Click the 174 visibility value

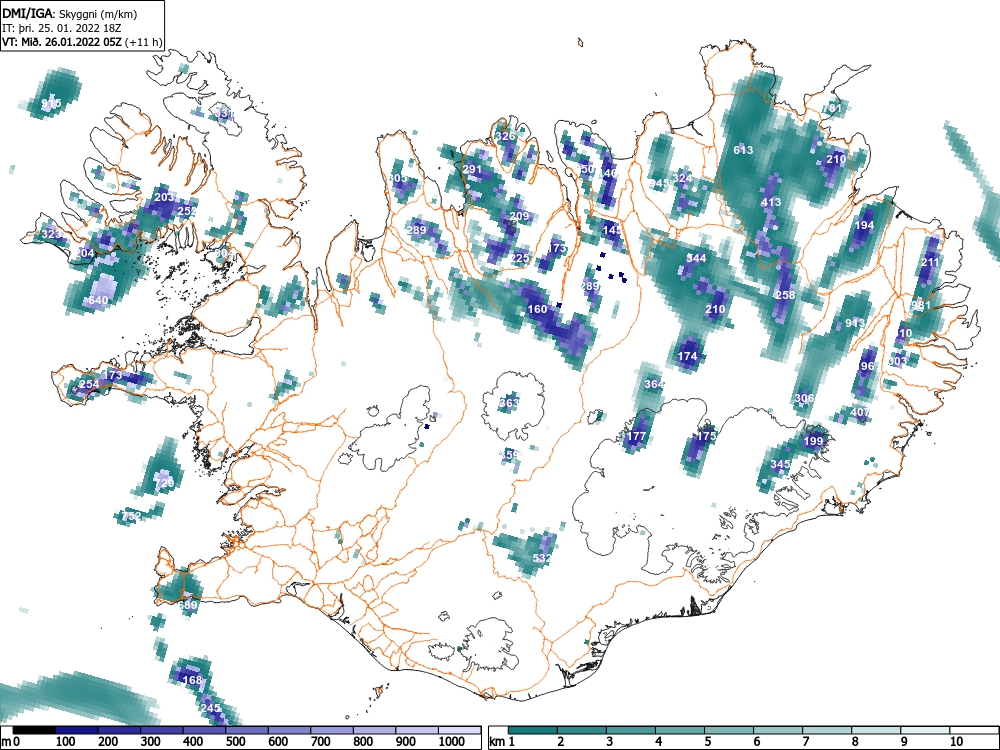[688, 356]
